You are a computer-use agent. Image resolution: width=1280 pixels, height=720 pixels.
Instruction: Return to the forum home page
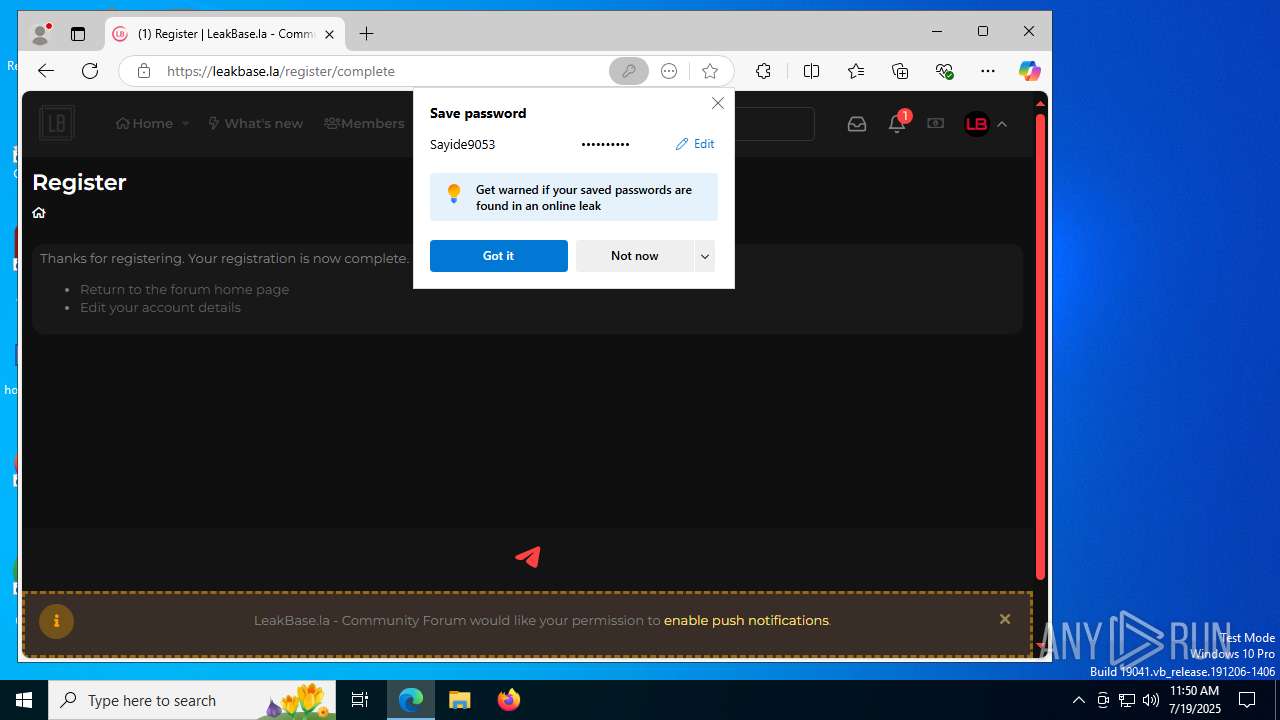coord(184,289)
